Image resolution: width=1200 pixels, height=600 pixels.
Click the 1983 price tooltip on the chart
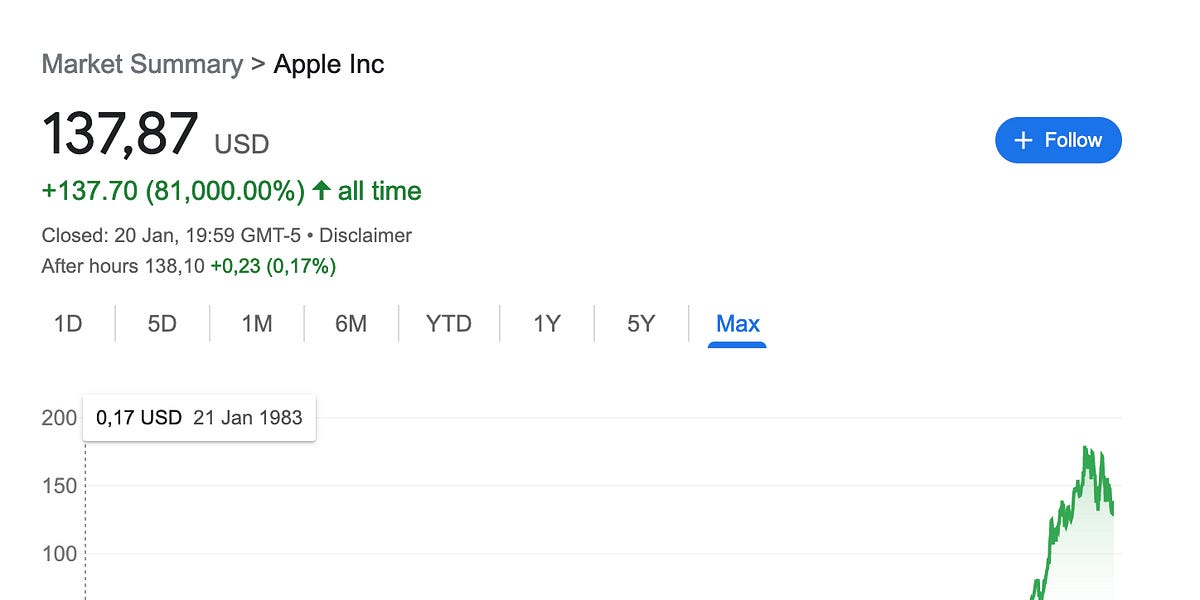click(x=198, y=417)
